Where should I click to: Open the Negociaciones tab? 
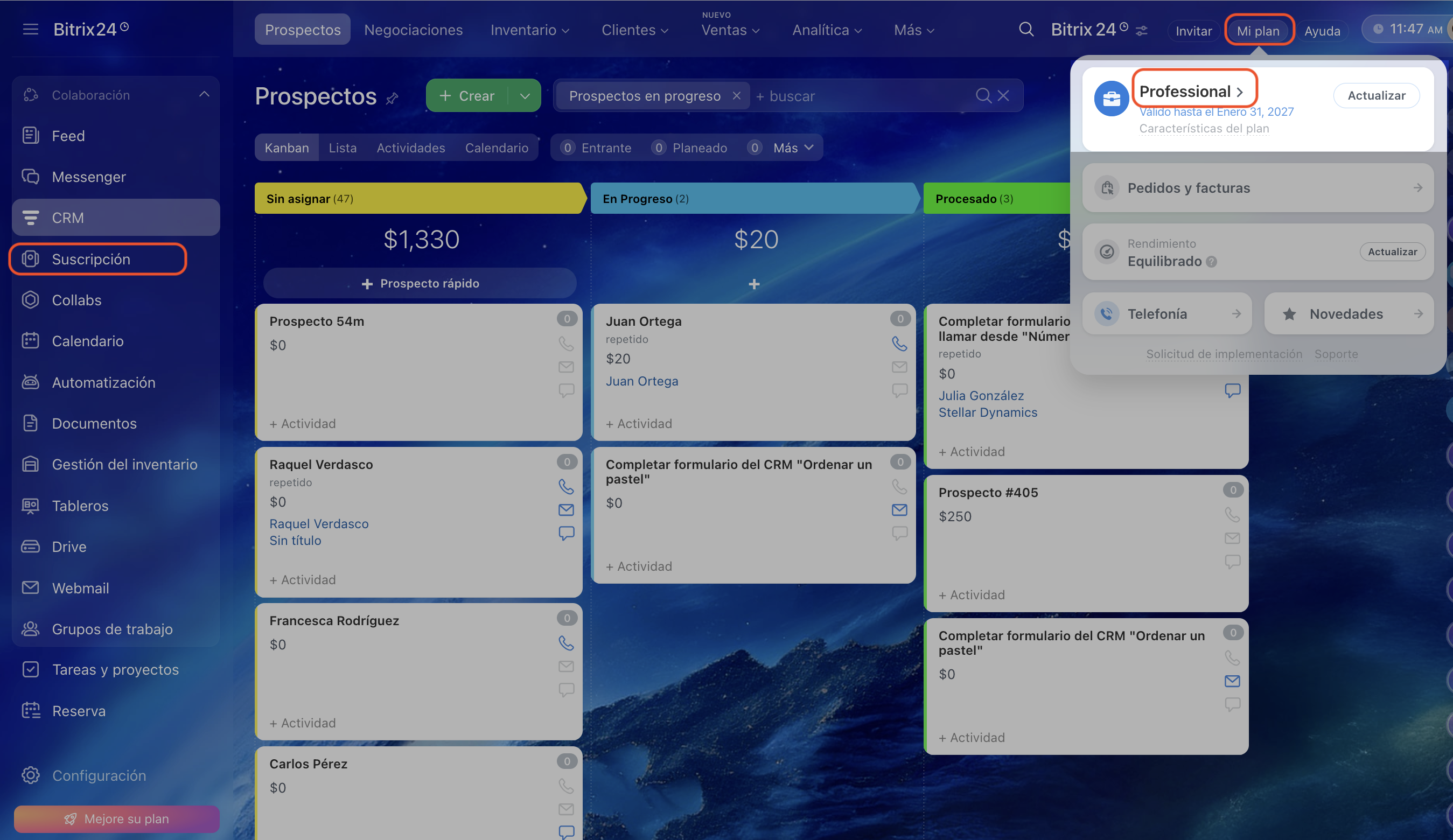(413, 30)
